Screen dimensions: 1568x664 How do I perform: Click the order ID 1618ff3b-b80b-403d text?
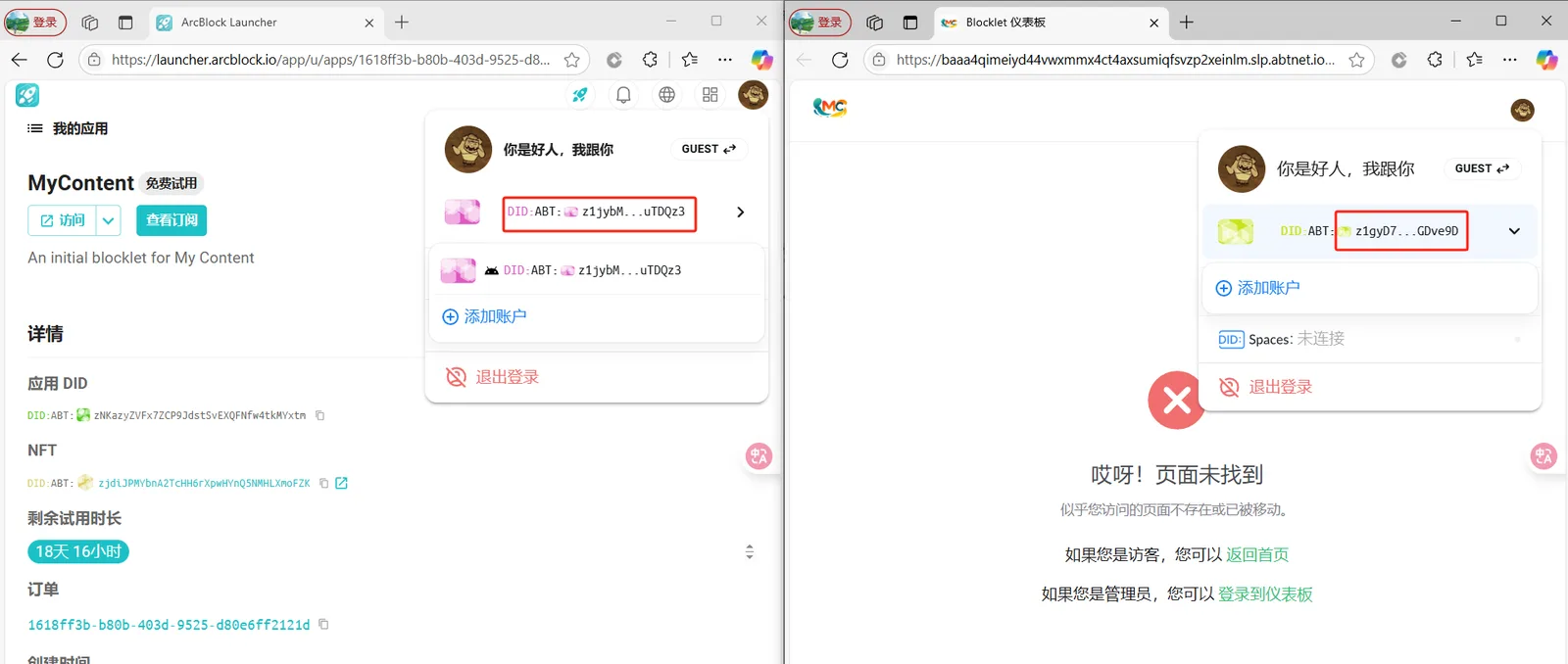coord(169,625)
